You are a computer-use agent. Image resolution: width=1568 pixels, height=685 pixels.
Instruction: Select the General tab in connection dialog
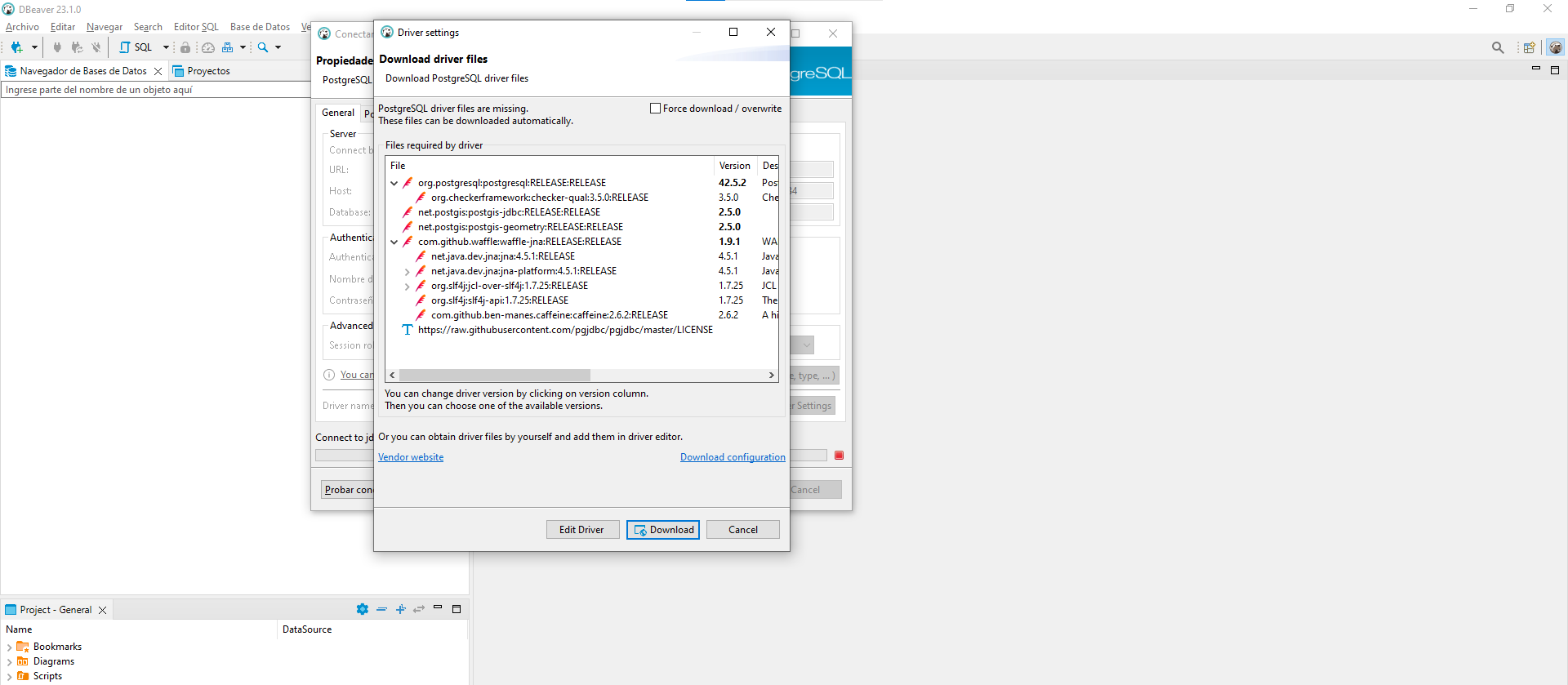(338, 113)
